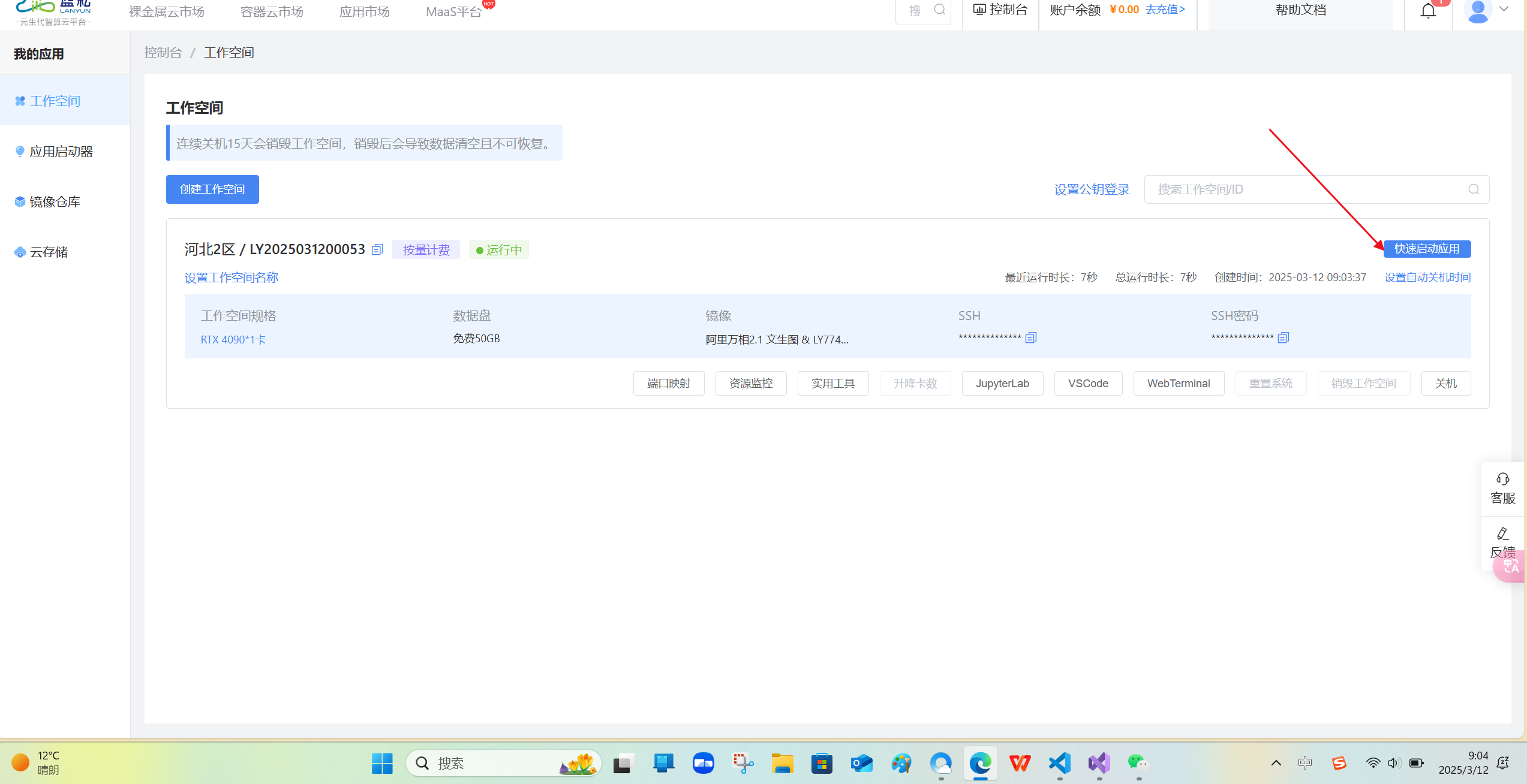Open the 客服 customer service panel
Image resolution: width=1527 pixels, height=784 pixels.
(x=1502, y=488)
